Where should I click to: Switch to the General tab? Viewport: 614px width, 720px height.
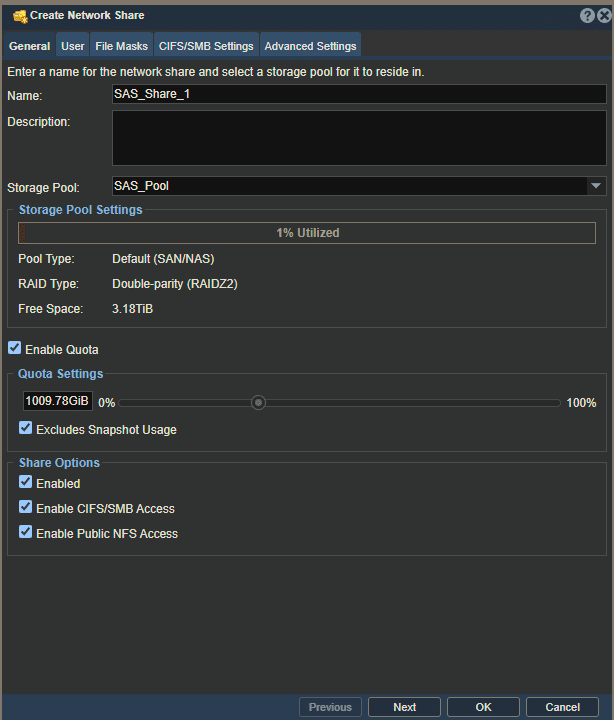(29, 46)
